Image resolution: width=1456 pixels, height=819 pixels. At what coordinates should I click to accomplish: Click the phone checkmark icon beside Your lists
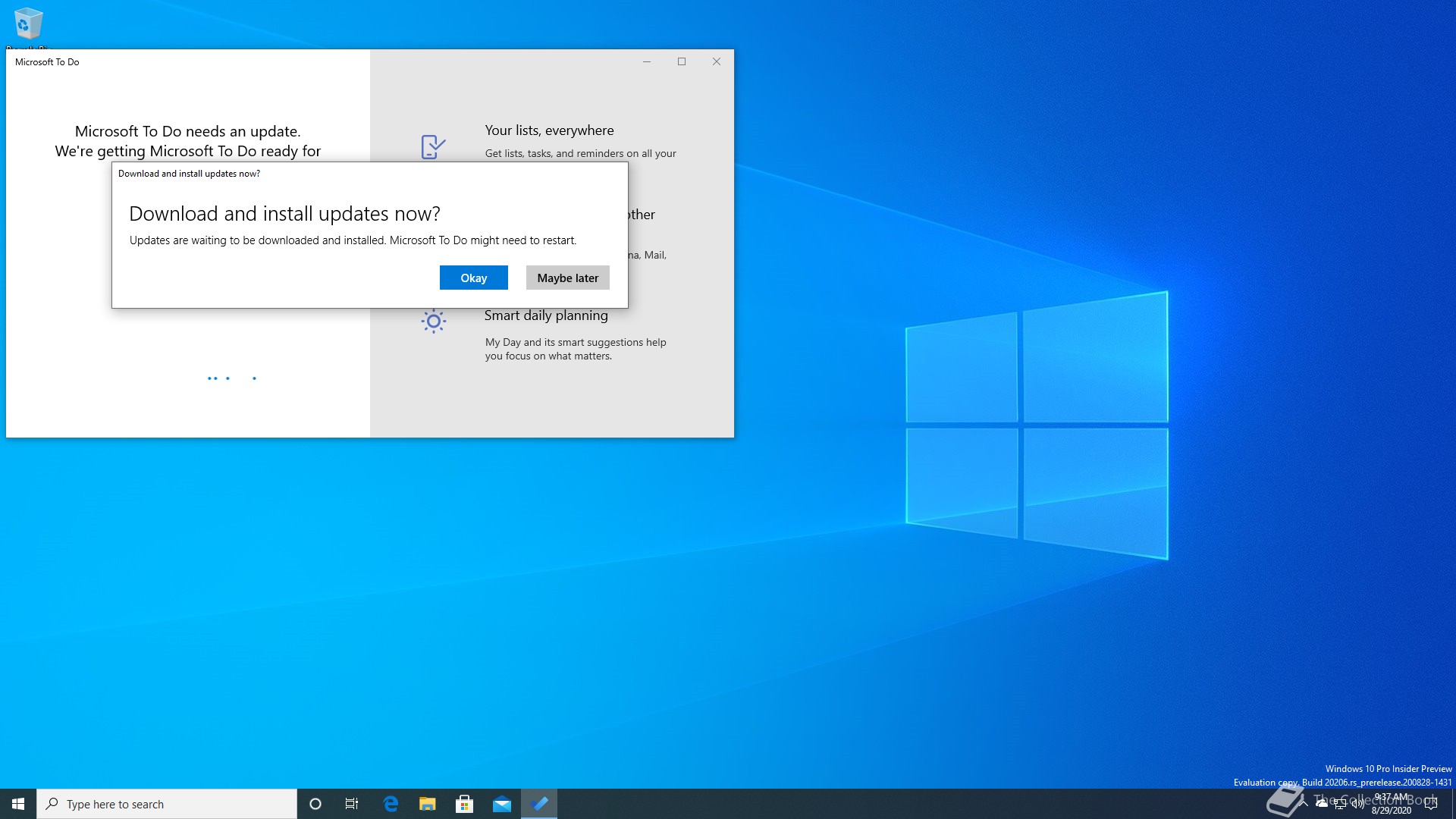[433, 146]
